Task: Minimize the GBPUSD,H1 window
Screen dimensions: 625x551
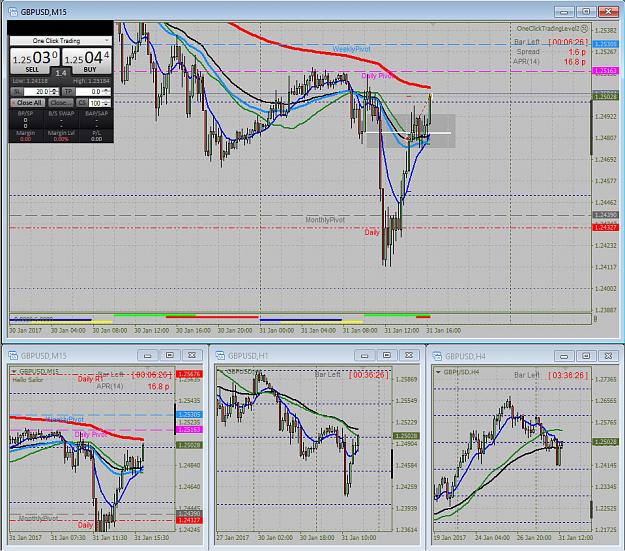Action: (364, 355)
